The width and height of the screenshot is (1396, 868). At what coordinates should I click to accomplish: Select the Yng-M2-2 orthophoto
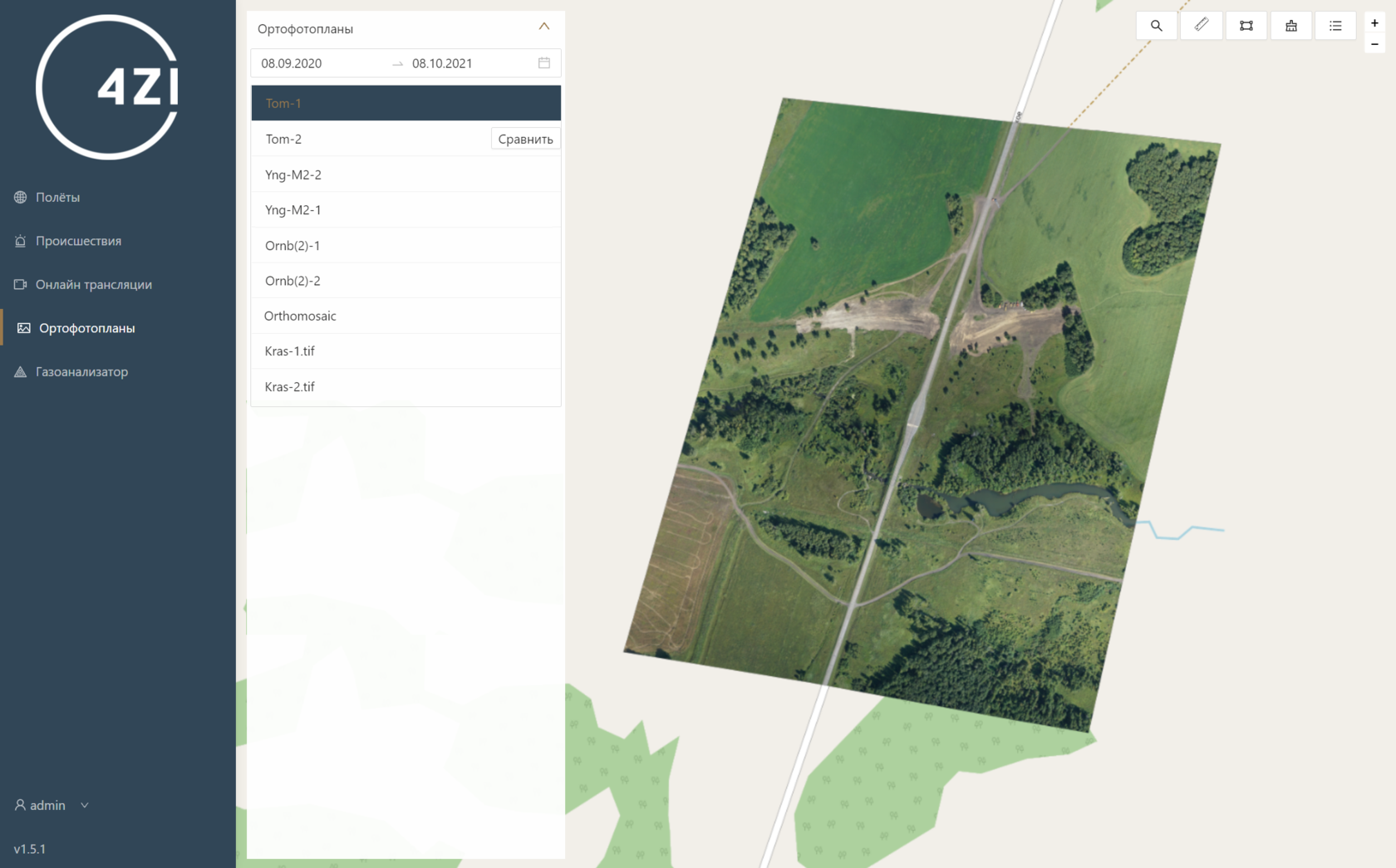pos(293,174)
